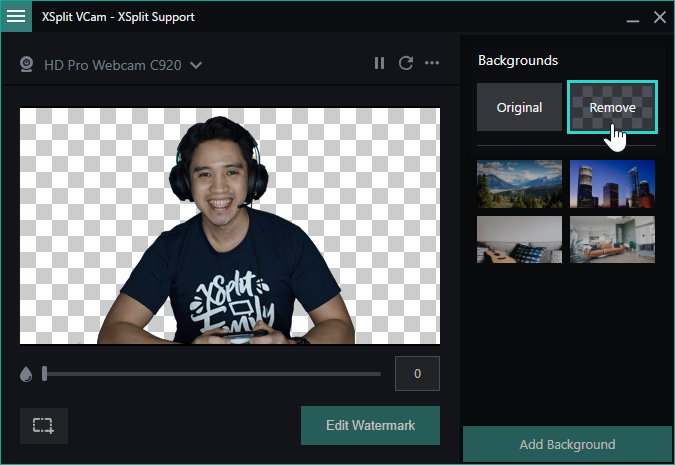This screenshot has height=465, width=675.
Task: Refresh the camera feed
Action: (406, 63)
